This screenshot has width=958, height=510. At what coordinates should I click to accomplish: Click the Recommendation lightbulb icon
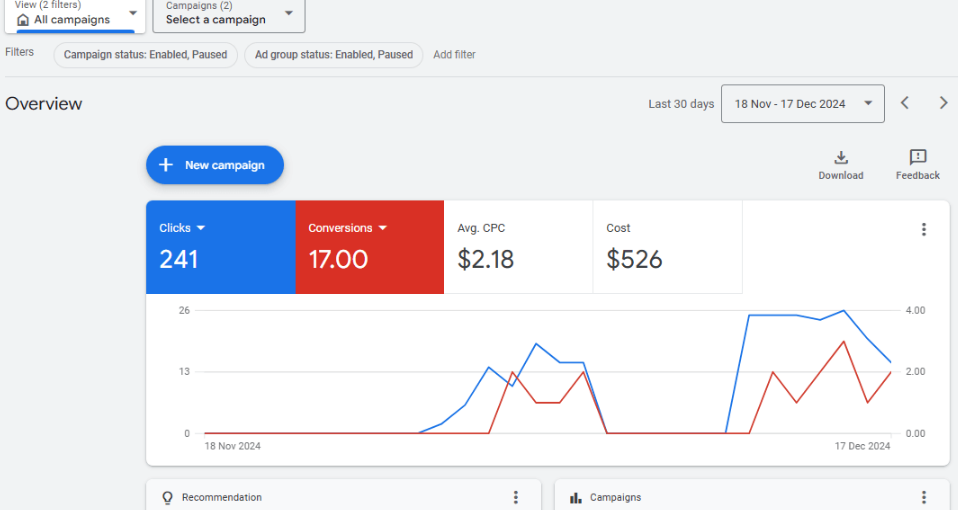pyautogui.click(x=167, y=498)
